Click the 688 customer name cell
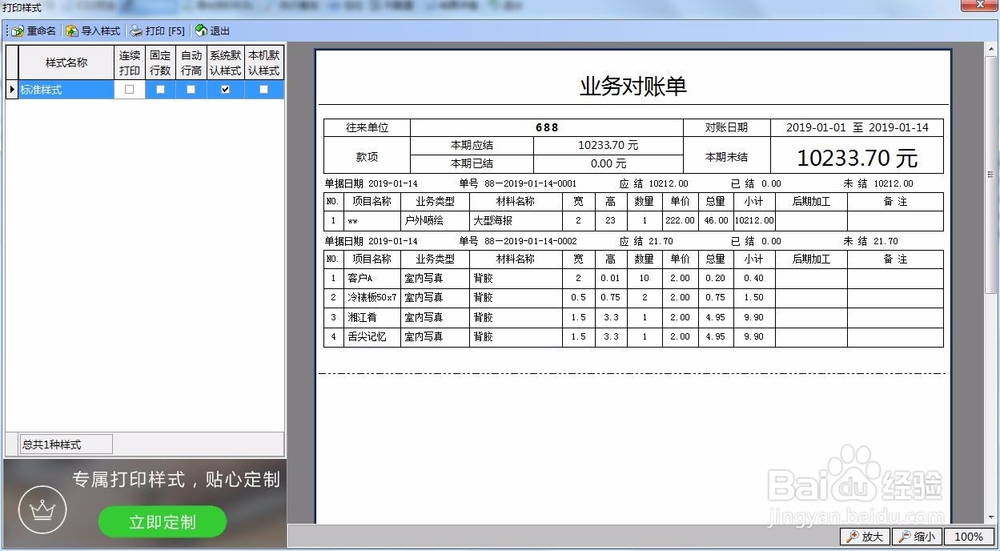 [x=547, y=128]
